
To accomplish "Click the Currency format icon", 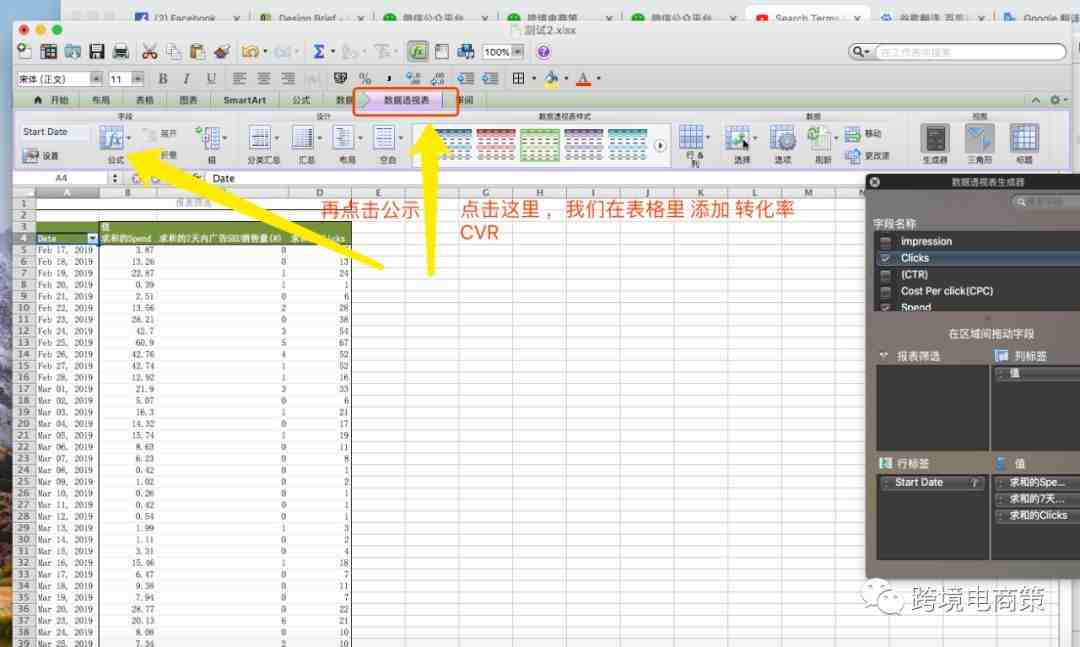I will click(x=340, y=79).
